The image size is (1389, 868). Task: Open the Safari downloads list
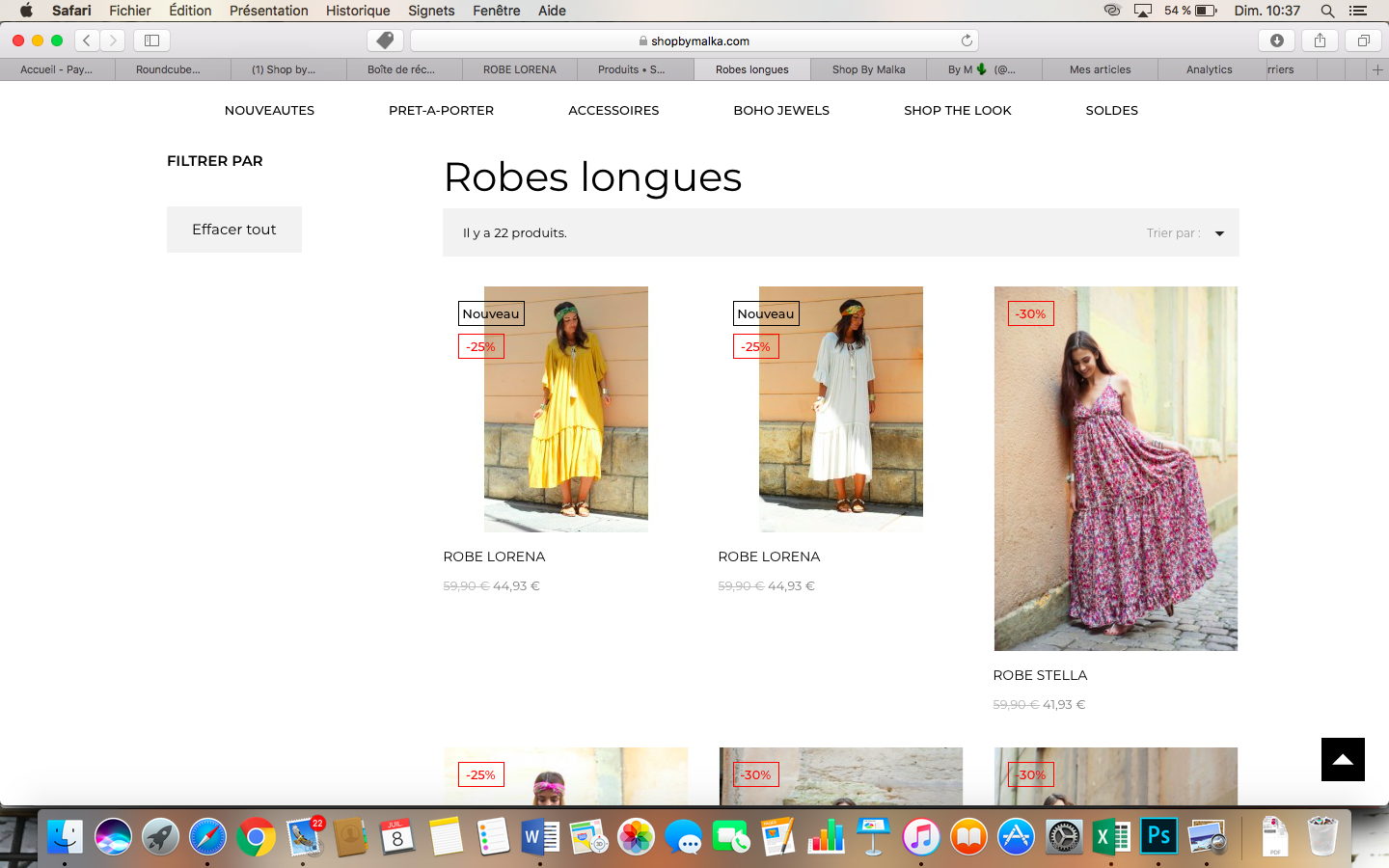tap(1277, 41)
